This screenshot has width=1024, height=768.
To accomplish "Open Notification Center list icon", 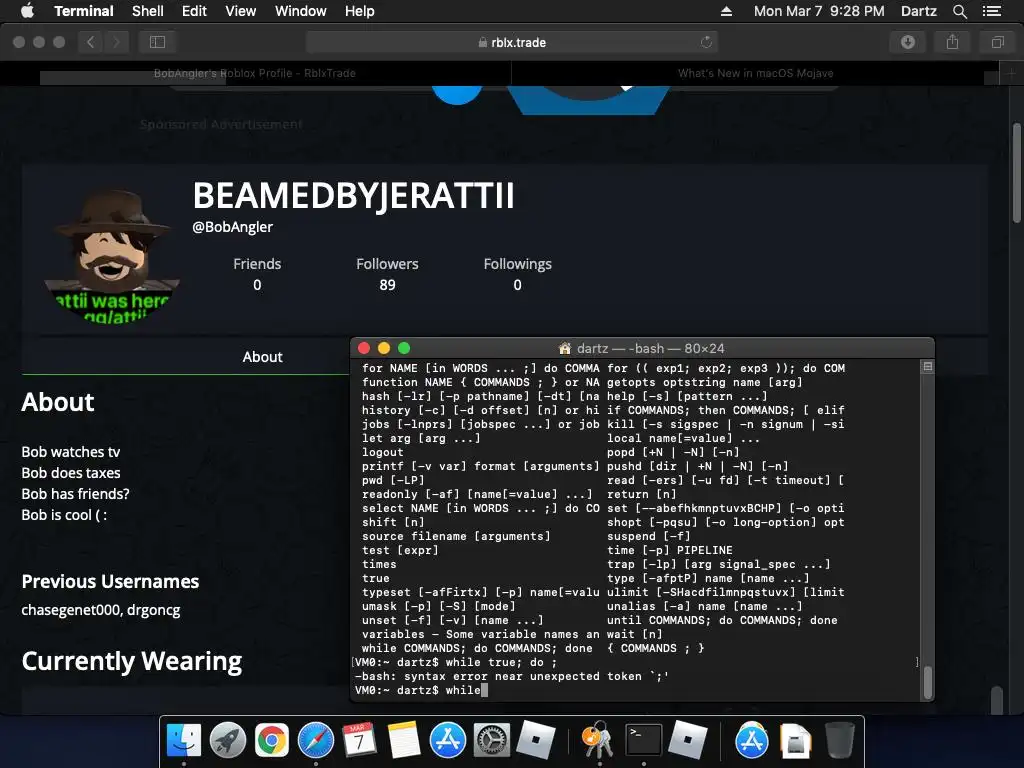I will pyautogui.click(x=991, y=11).
